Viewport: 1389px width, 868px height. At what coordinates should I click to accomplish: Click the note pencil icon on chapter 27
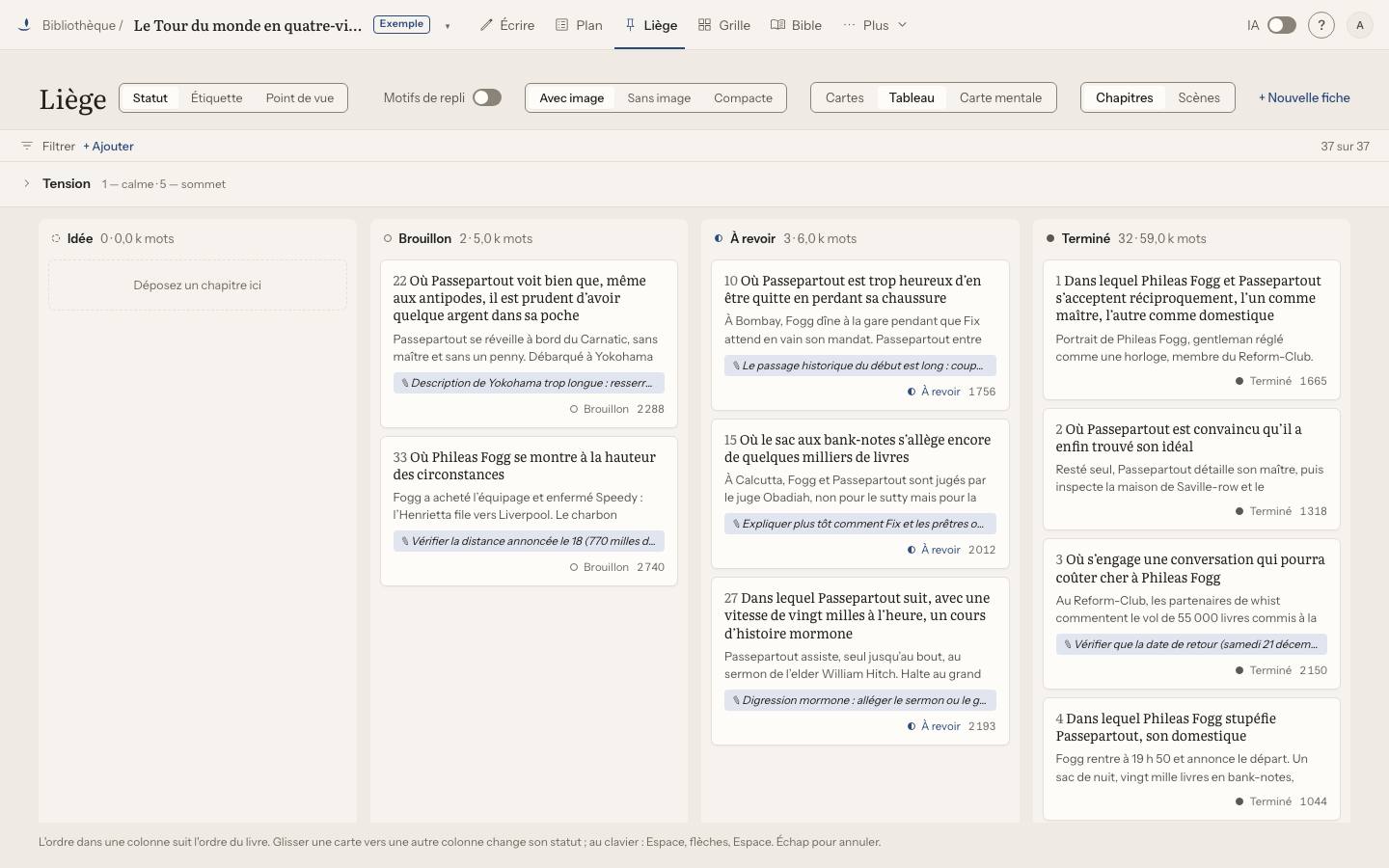coord(736,700)
